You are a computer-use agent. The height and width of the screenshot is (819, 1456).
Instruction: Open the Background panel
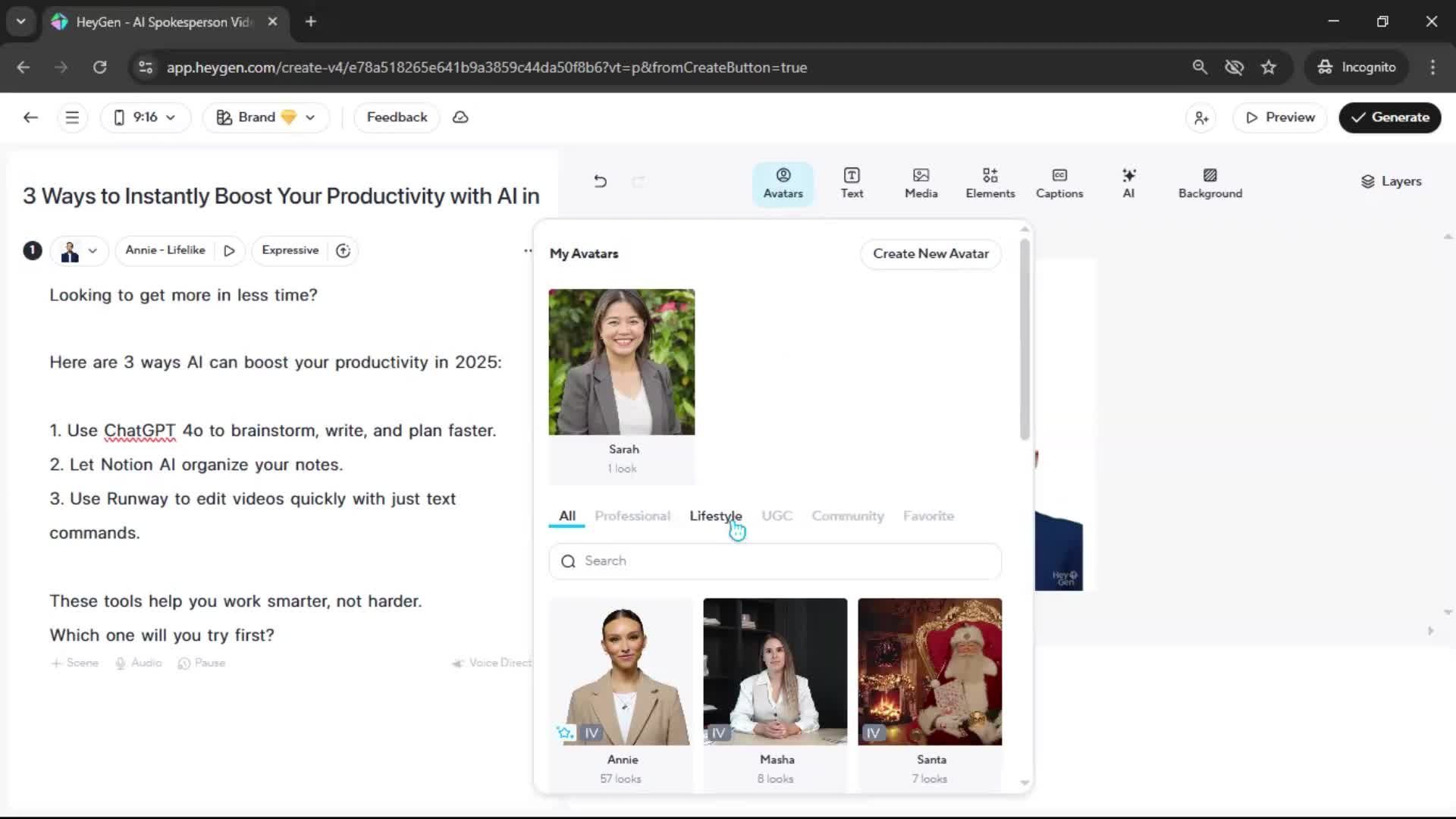pos(1210,183)
